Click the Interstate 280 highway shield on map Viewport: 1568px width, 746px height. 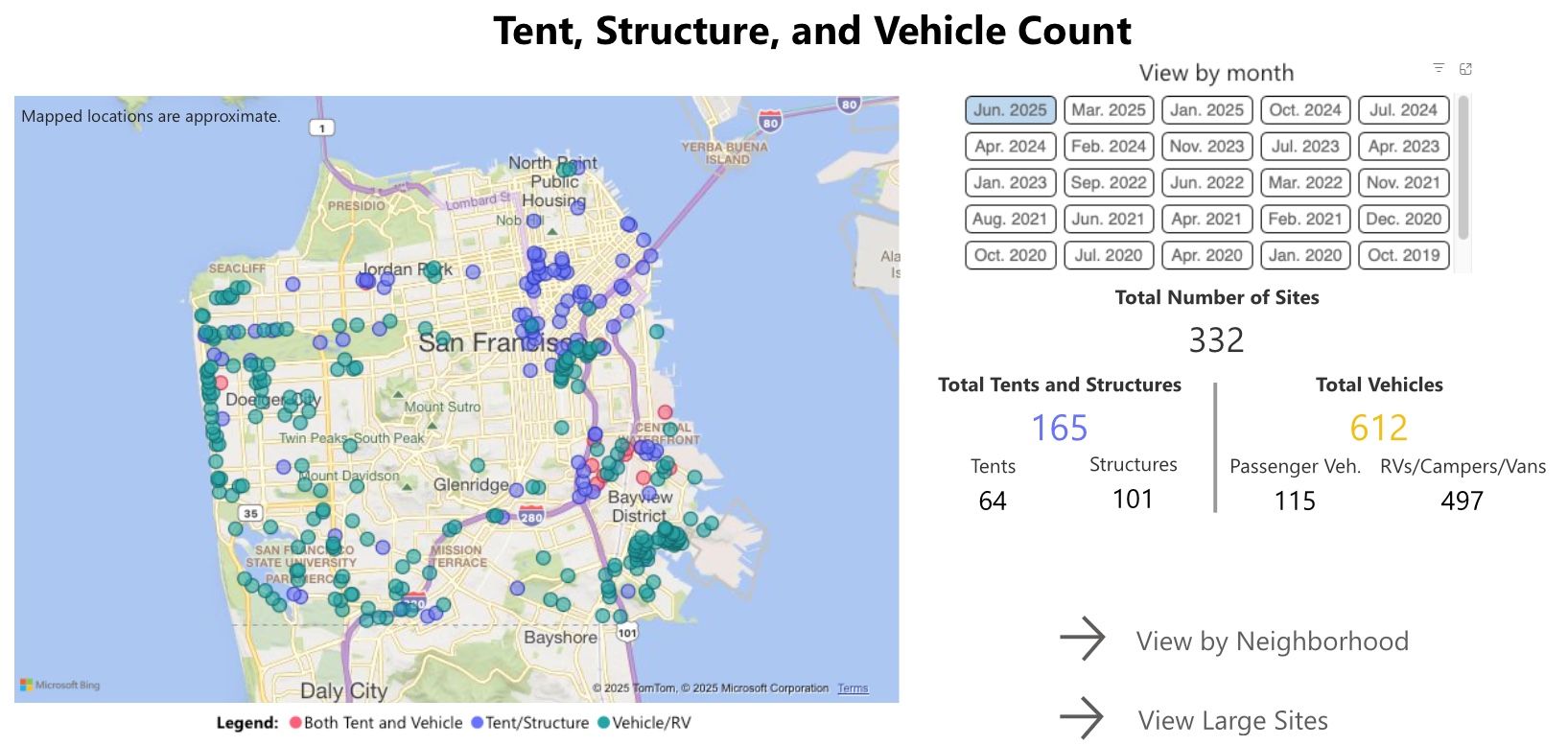531,517
